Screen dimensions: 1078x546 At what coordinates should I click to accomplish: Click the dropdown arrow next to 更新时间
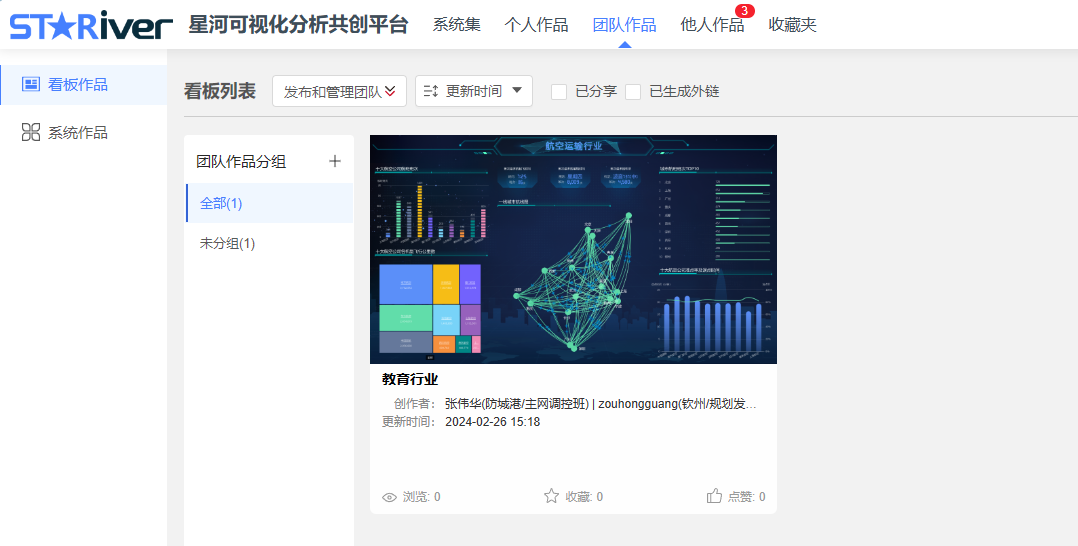coord(518,90)
